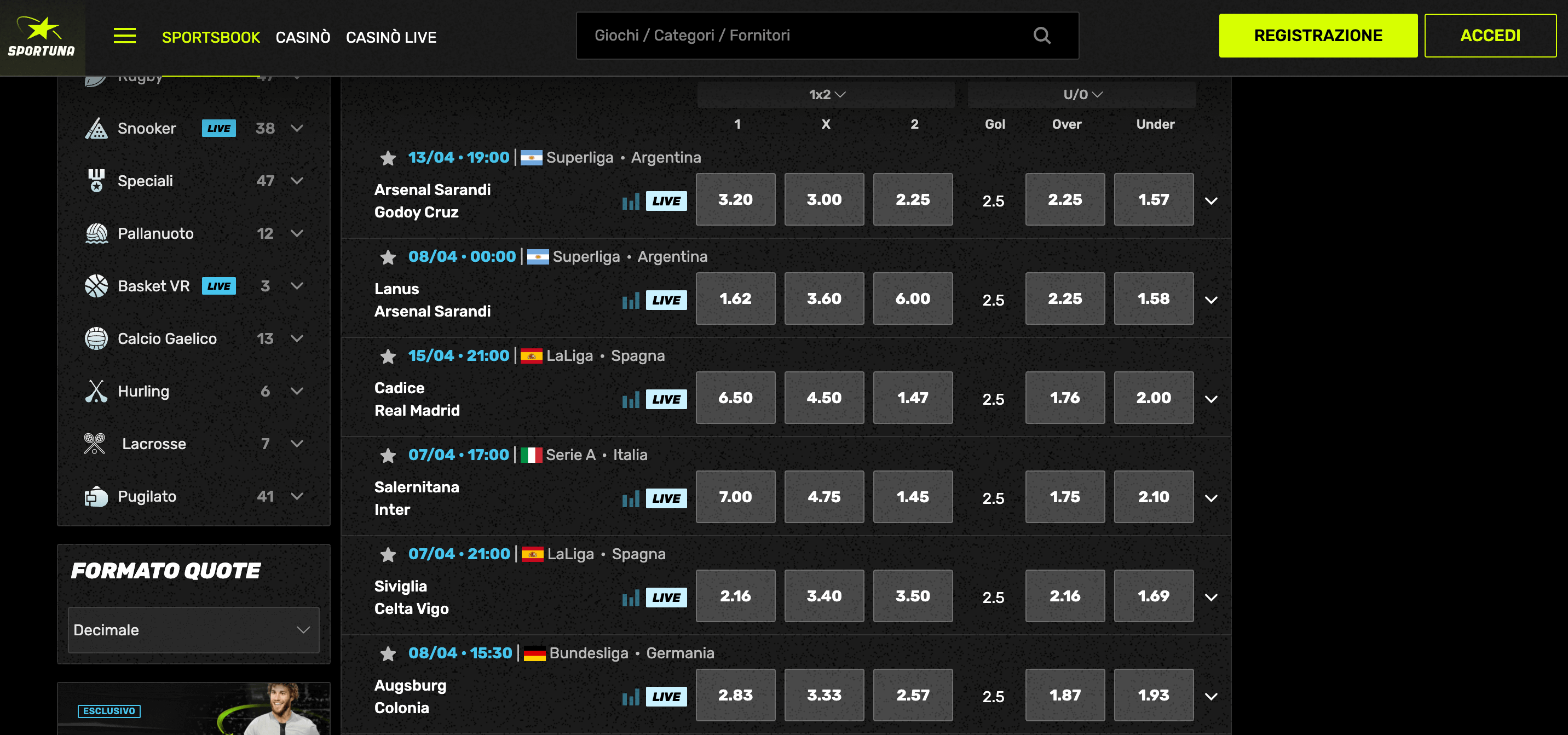Bet on Salernitana win at 7.00
Viewport: 1568px width, 735px height.
[x=735, y=497]
